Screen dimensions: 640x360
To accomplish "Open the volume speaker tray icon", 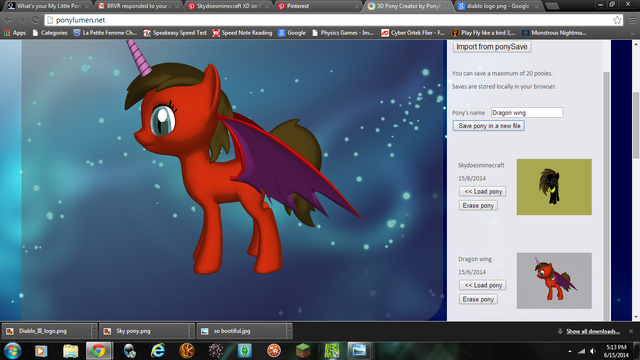I will pos(593,351).
